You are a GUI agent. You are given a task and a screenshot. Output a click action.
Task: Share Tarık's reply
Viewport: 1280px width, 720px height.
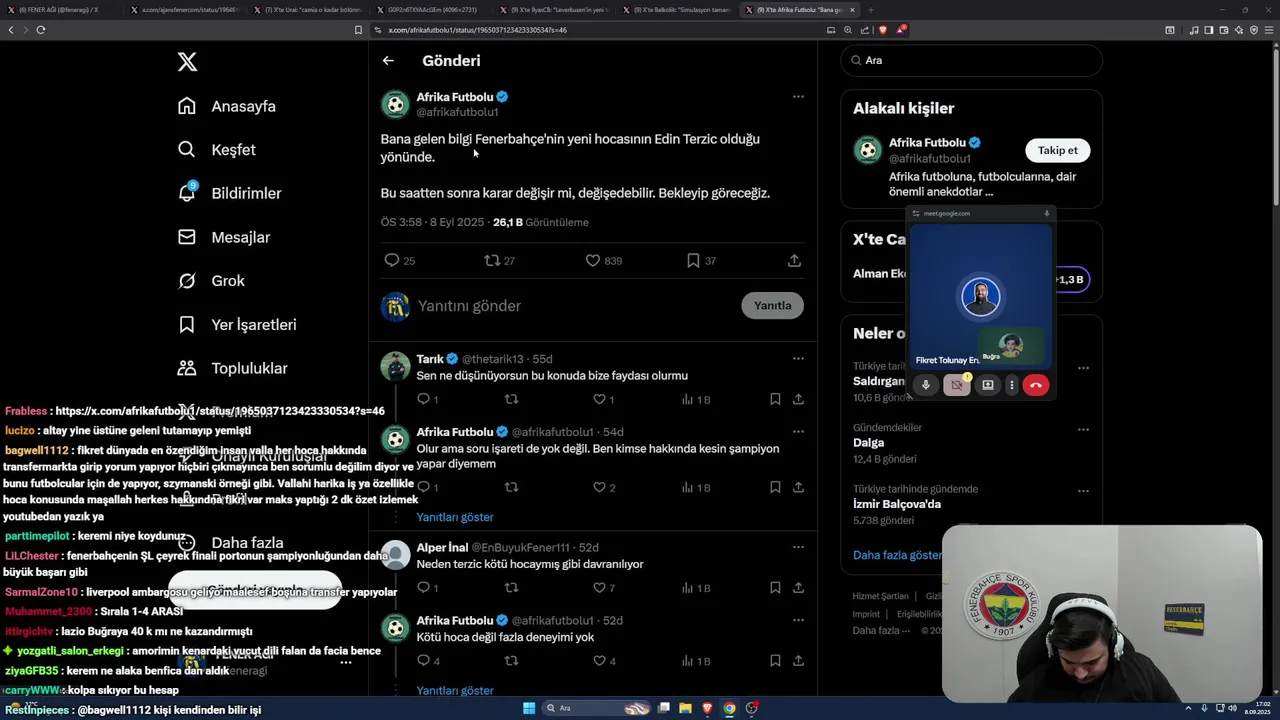coord(798,399)
